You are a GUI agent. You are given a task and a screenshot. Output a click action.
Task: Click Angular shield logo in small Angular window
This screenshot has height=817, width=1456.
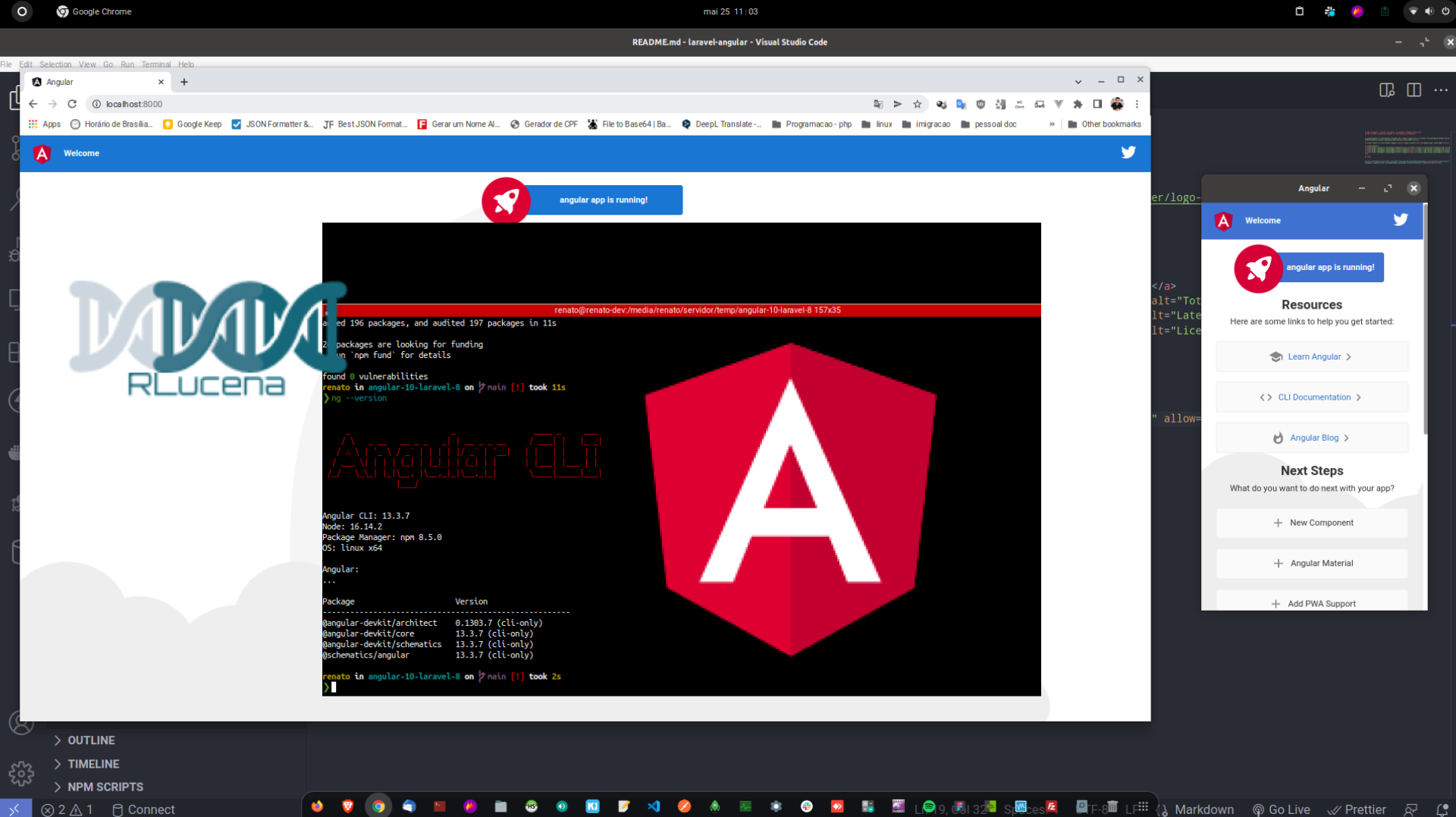1223,221
